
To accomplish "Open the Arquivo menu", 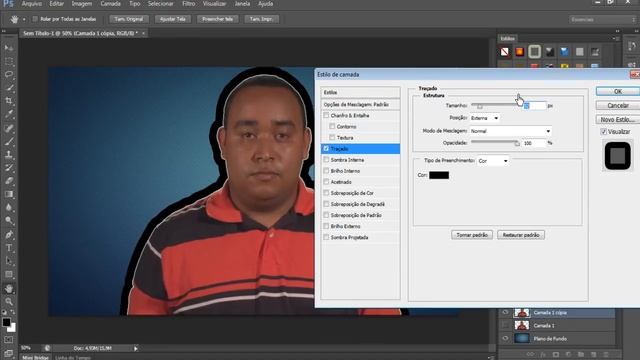I will tap(32, 4).
